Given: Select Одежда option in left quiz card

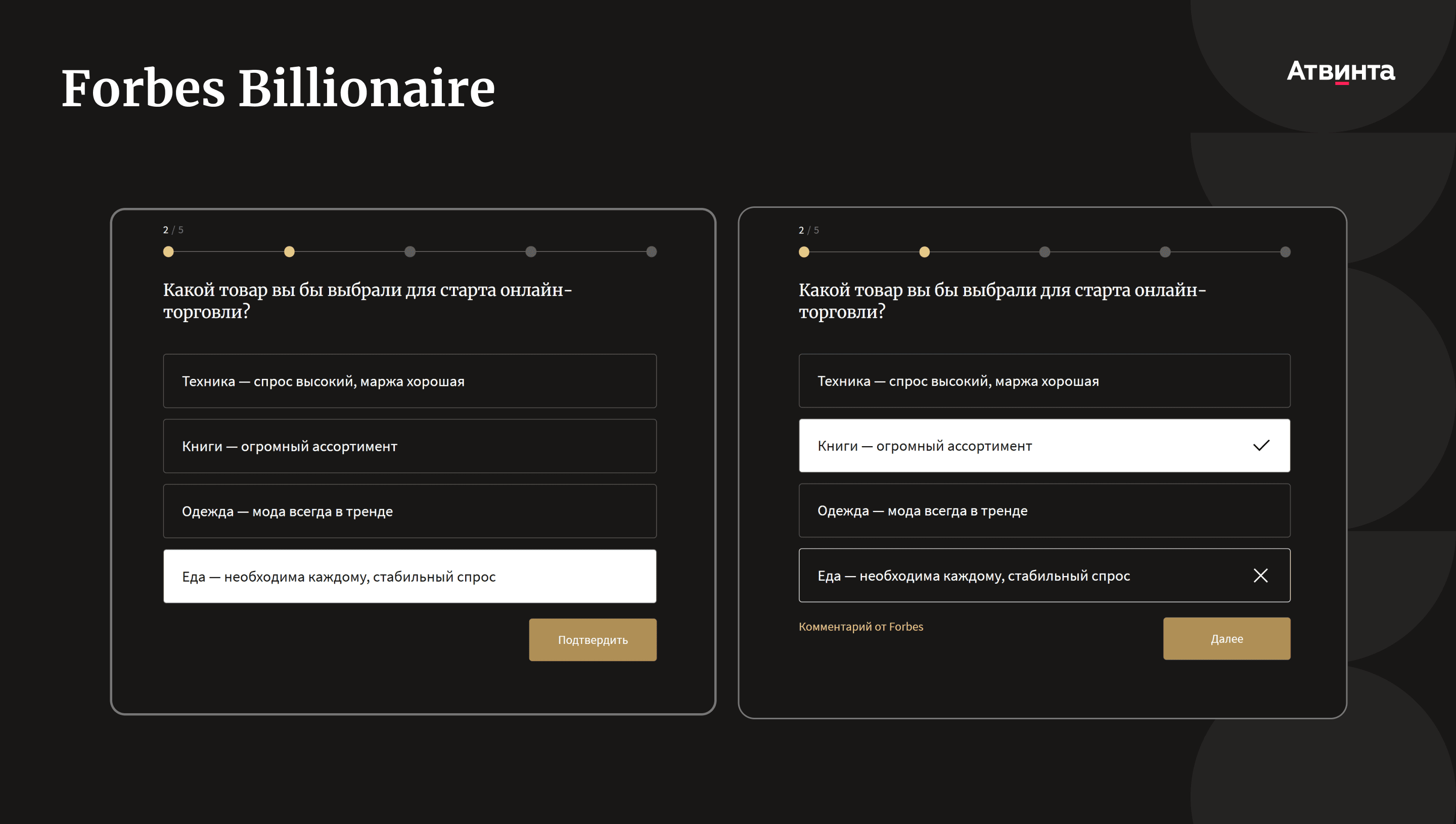Looking at the screenshot, I should [409, 511].
